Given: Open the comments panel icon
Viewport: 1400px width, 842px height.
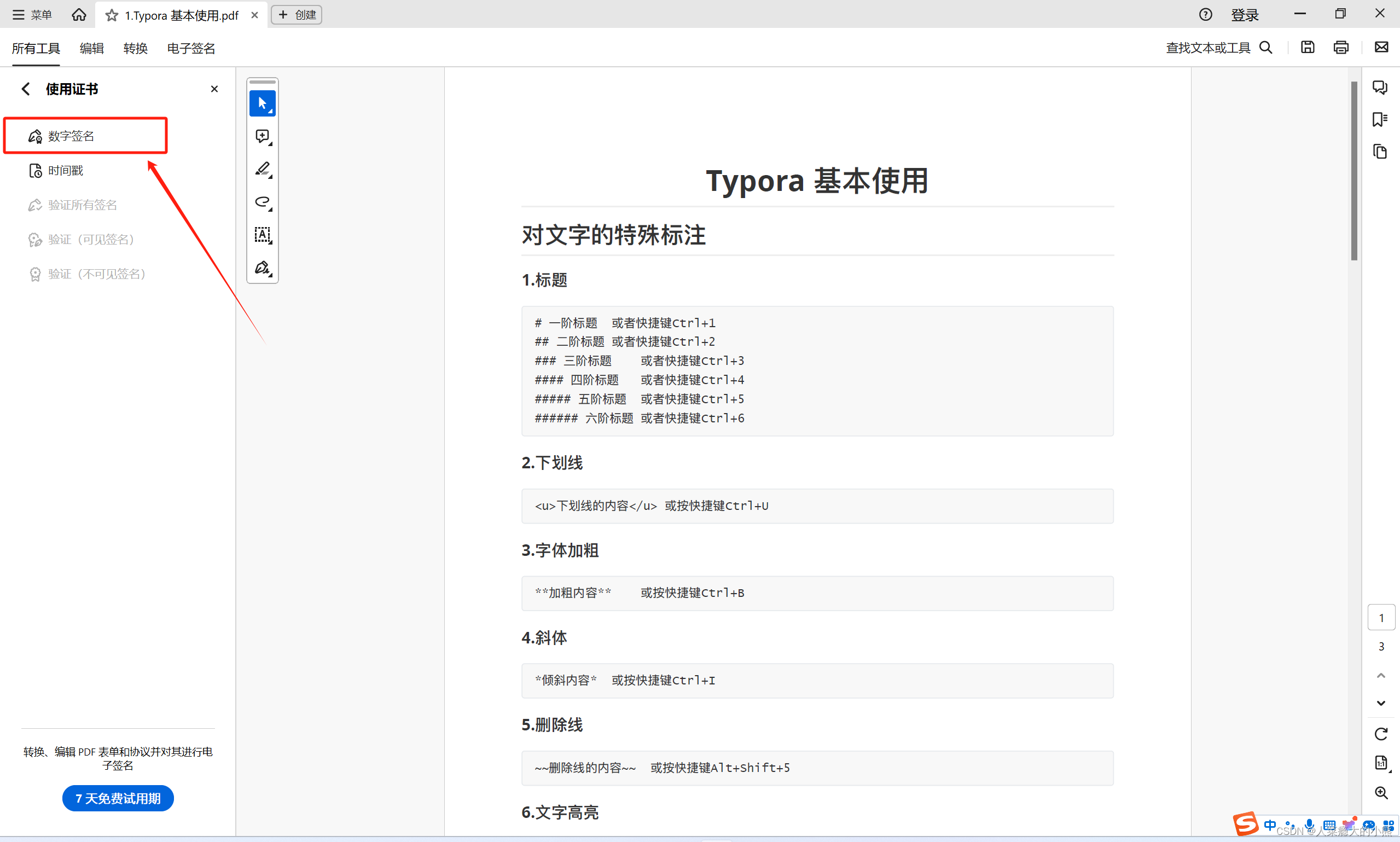Looking at the screenshot, I should (x=1380, y=88).
